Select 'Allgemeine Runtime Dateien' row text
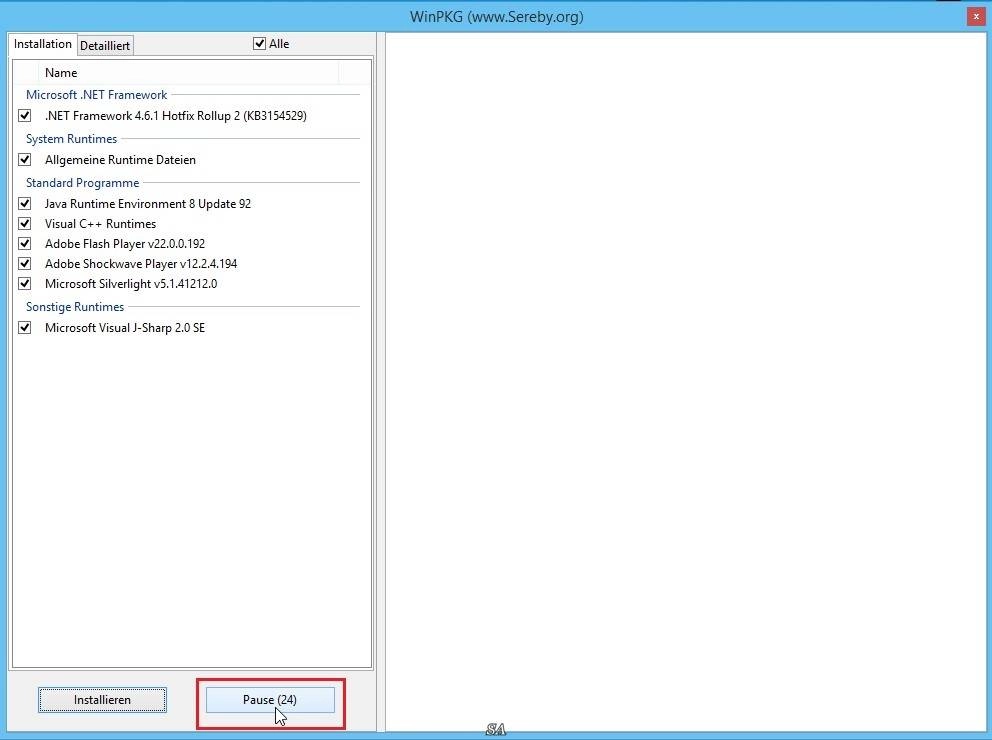The height and width of the screenshot is (740, 992). tap(120, 160)
